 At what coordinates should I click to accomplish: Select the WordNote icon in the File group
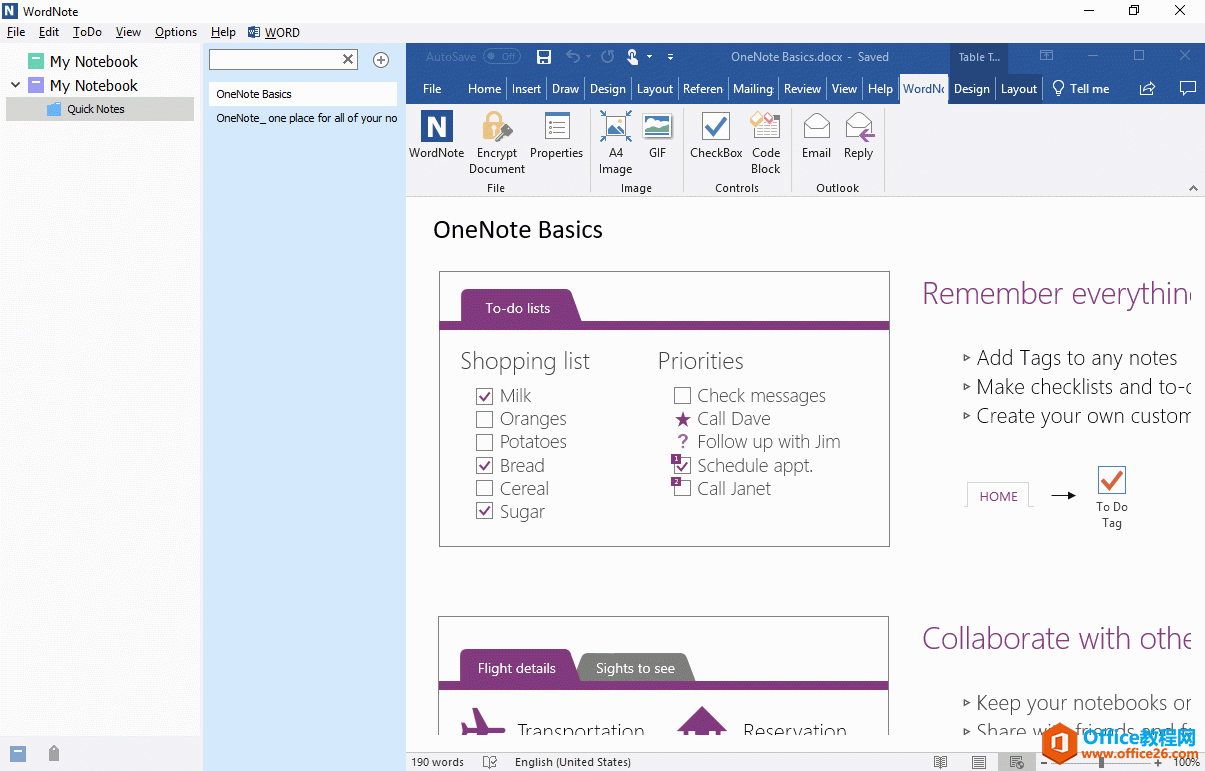click(x=435, y=135)
